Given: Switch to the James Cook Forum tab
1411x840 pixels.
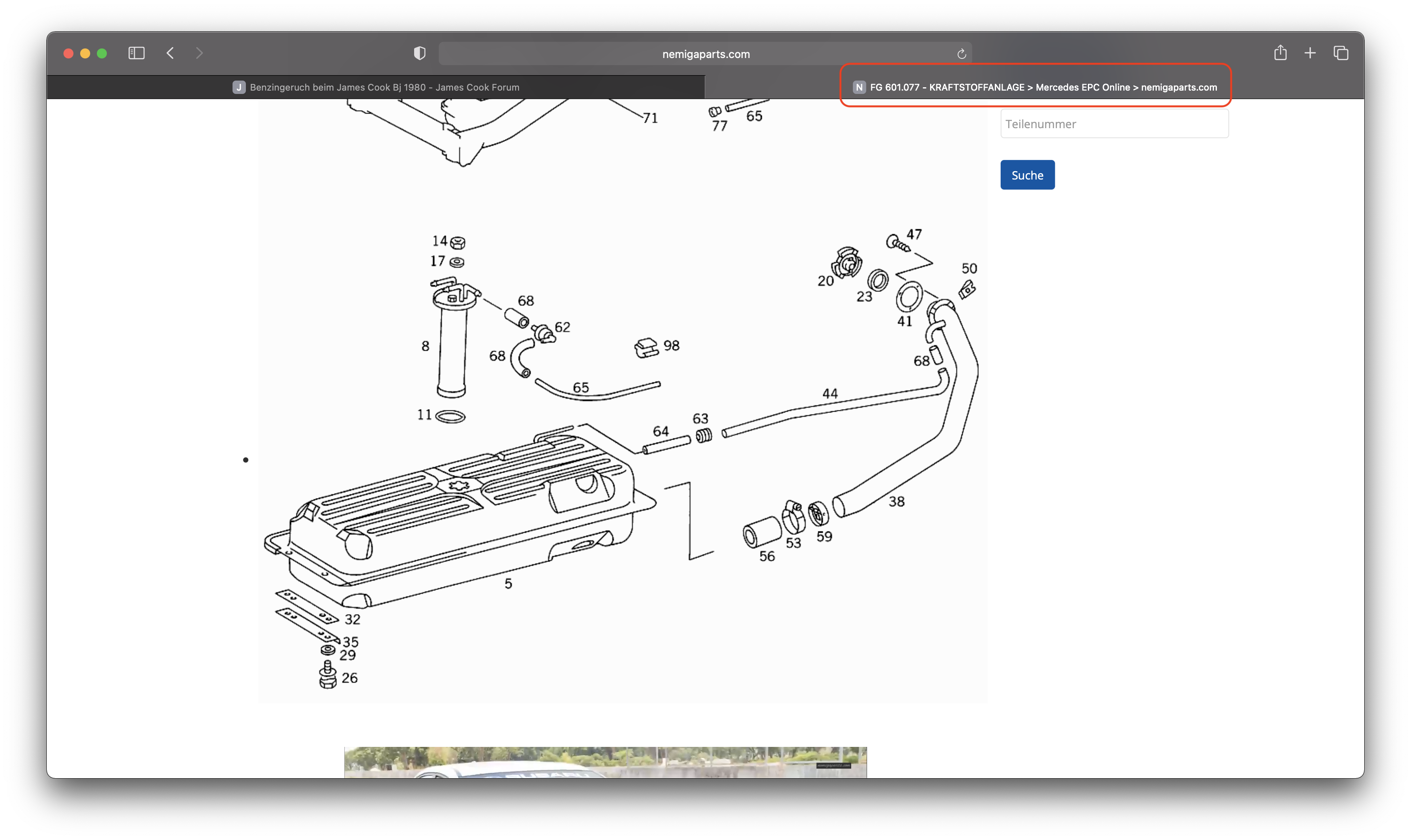Looking at the screenshot, I should click(x=376, y=87).
